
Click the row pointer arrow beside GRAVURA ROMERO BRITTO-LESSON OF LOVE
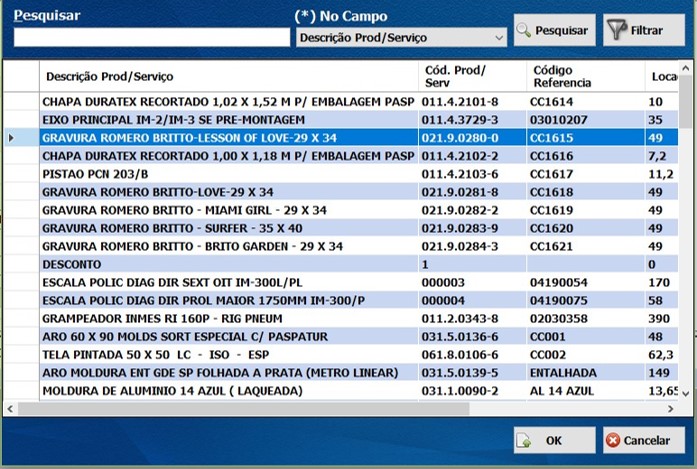pos(12,138)
